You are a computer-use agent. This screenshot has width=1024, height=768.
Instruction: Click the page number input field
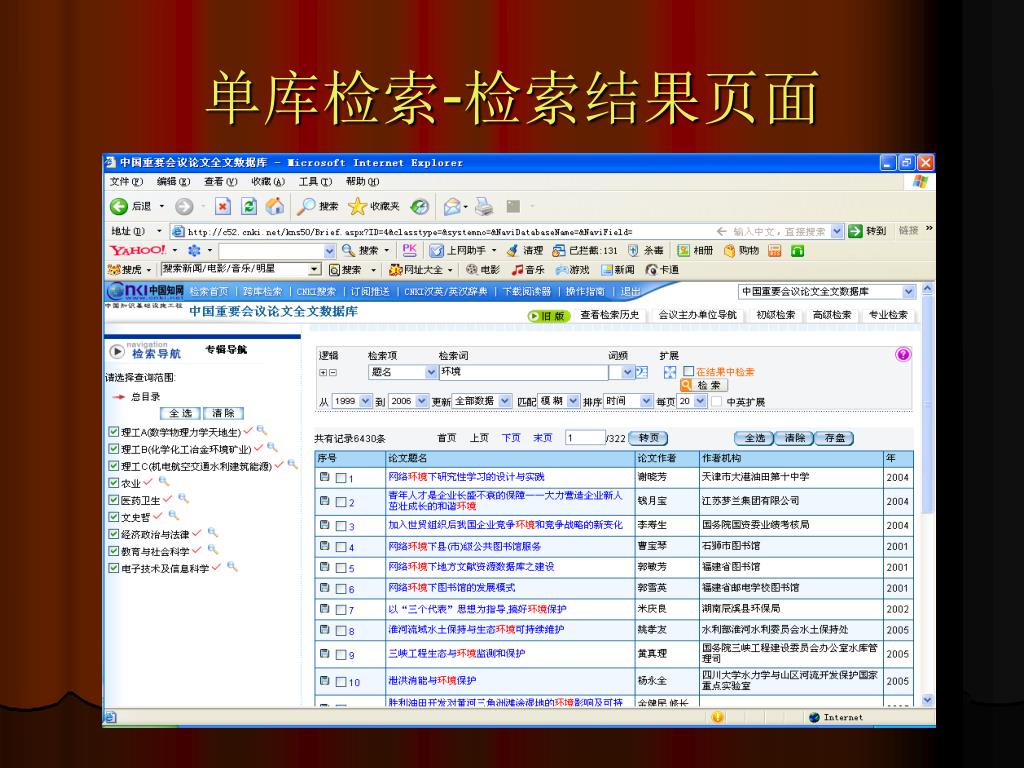click(x=583, y=438)
